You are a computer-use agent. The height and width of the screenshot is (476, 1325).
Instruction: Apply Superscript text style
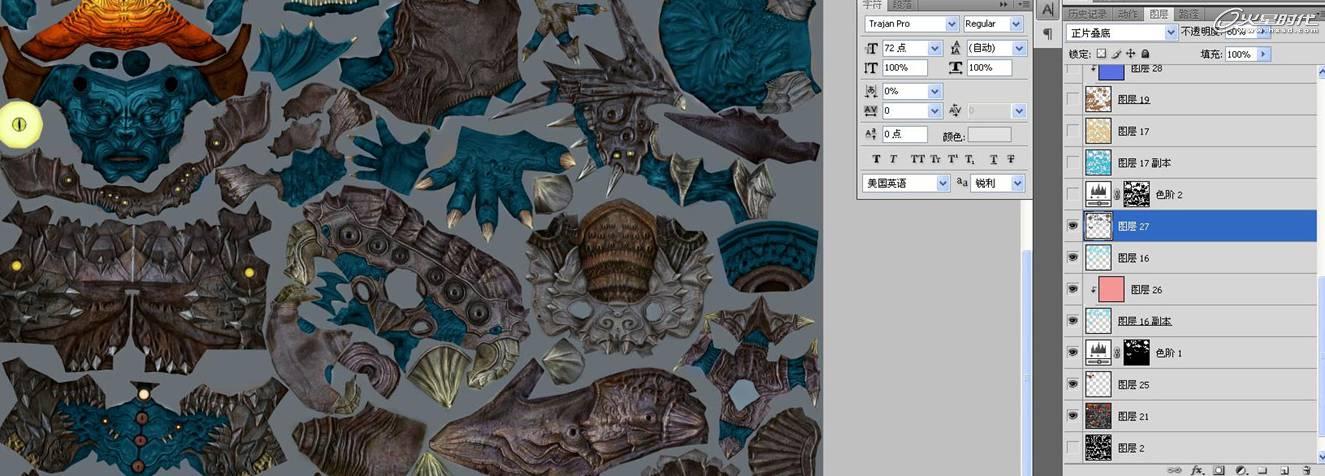(x=952, y=159)
